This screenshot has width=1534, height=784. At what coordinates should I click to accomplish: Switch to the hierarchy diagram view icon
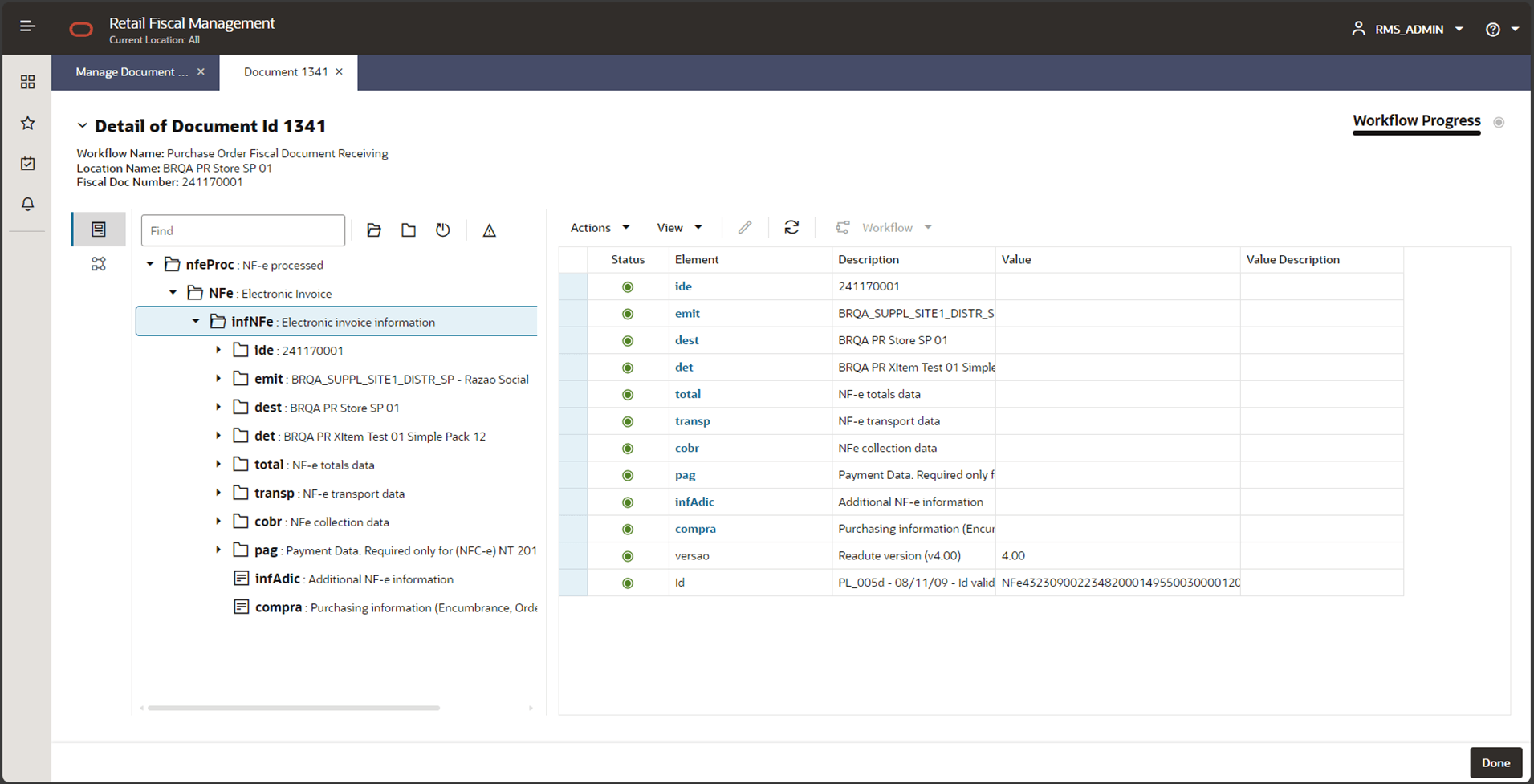pos(99,264)
